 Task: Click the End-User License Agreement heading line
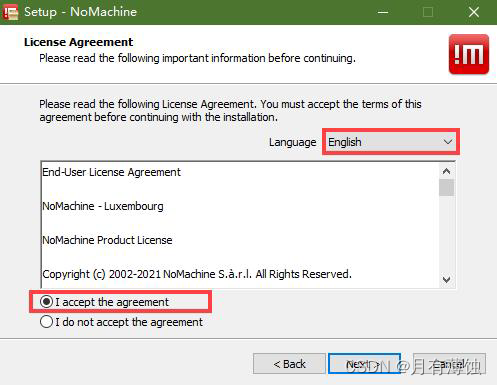111,172
